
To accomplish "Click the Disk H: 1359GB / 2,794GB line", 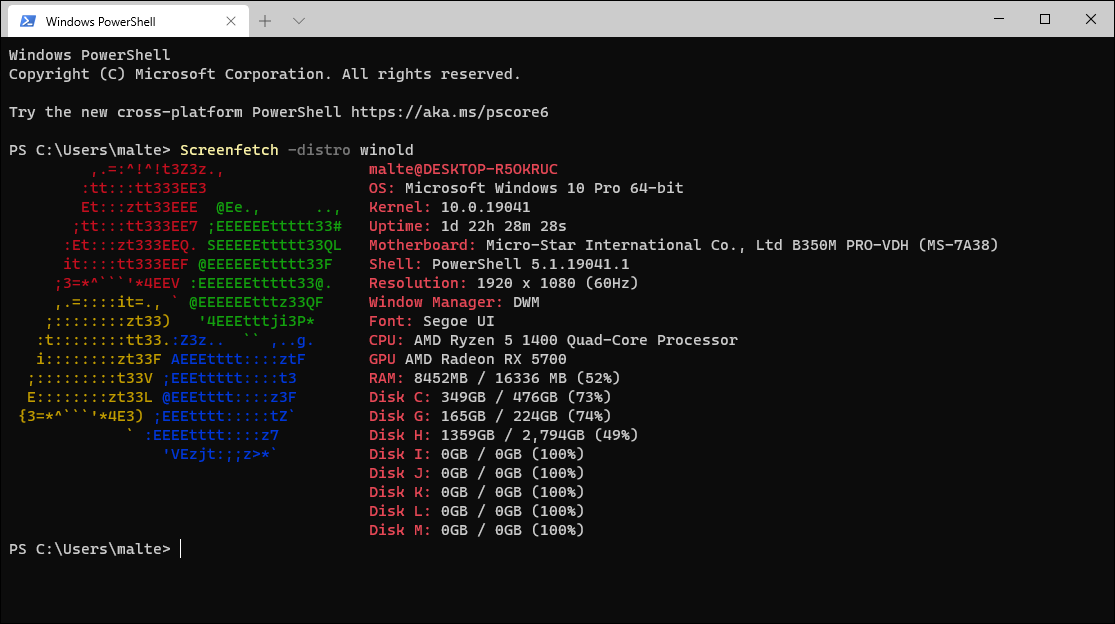I will click(503, 435).
